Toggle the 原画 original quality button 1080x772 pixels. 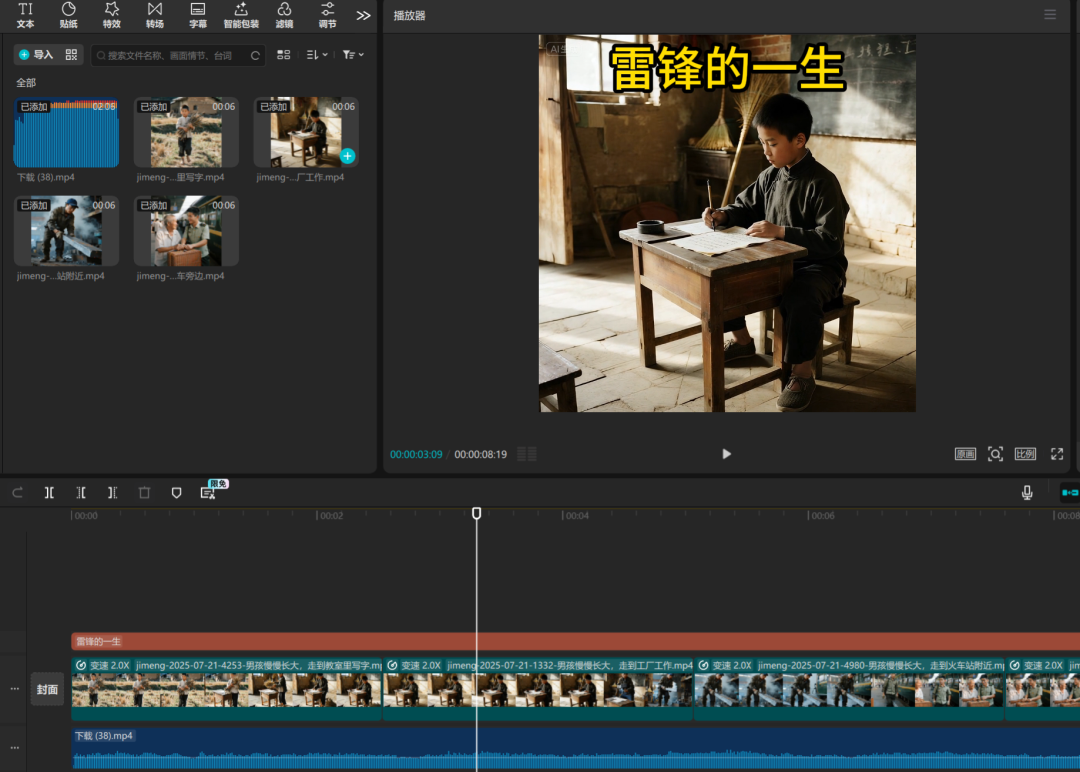pos(965,454)
